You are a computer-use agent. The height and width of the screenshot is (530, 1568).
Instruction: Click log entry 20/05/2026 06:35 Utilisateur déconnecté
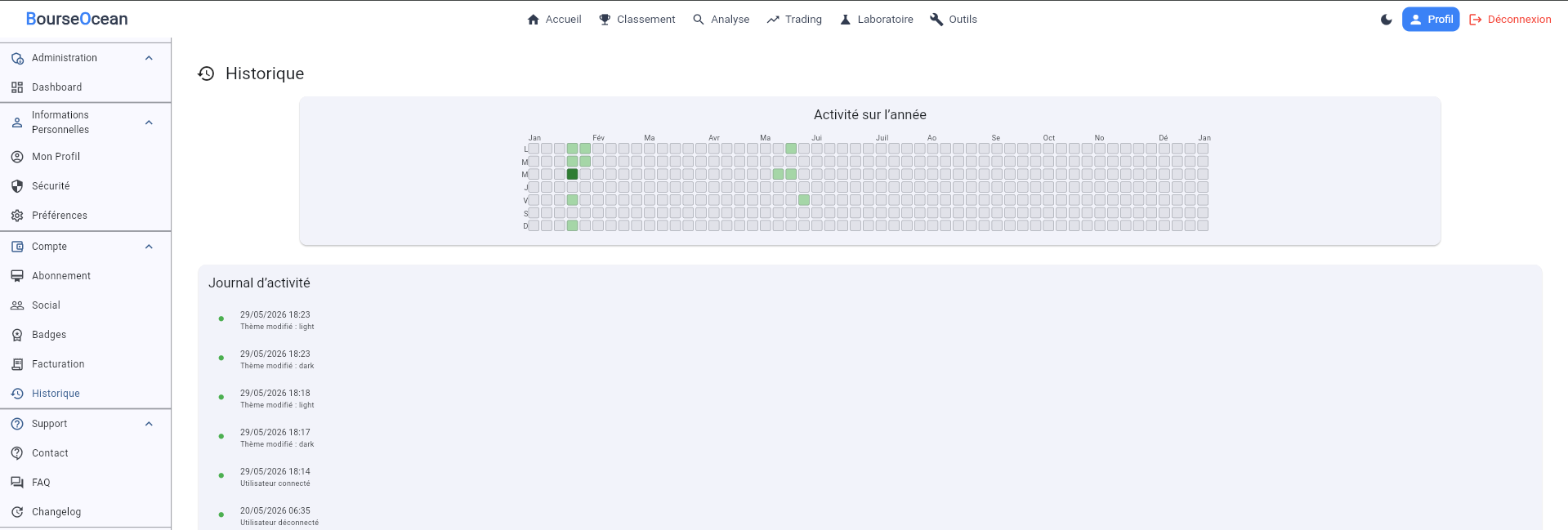pos(279,516)
